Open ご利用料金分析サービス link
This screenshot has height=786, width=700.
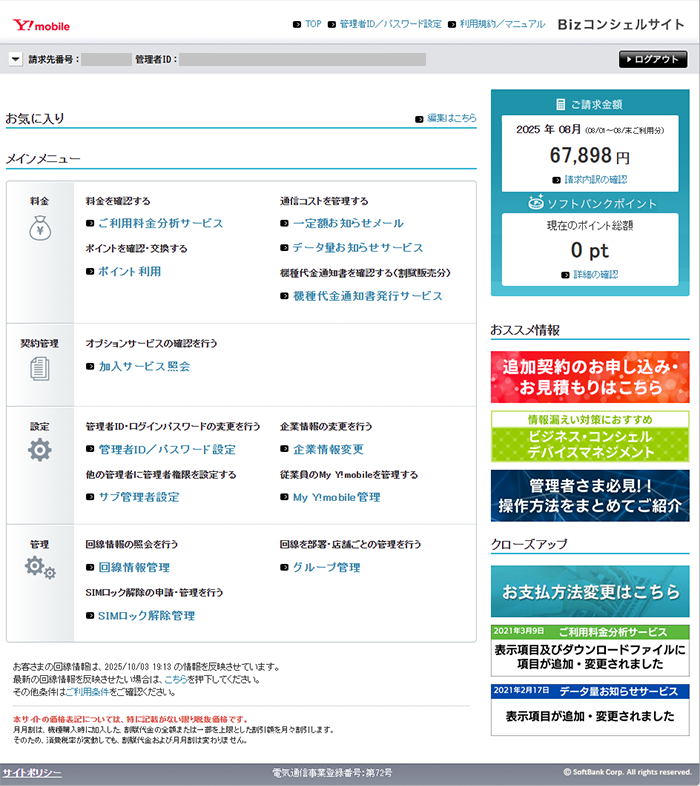[160, 223]
